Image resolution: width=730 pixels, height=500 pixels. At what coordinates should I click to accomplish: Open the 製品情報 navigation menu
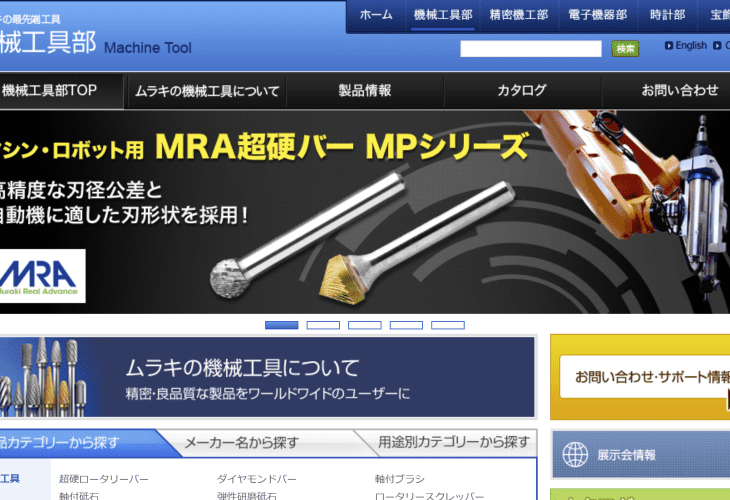365,90
